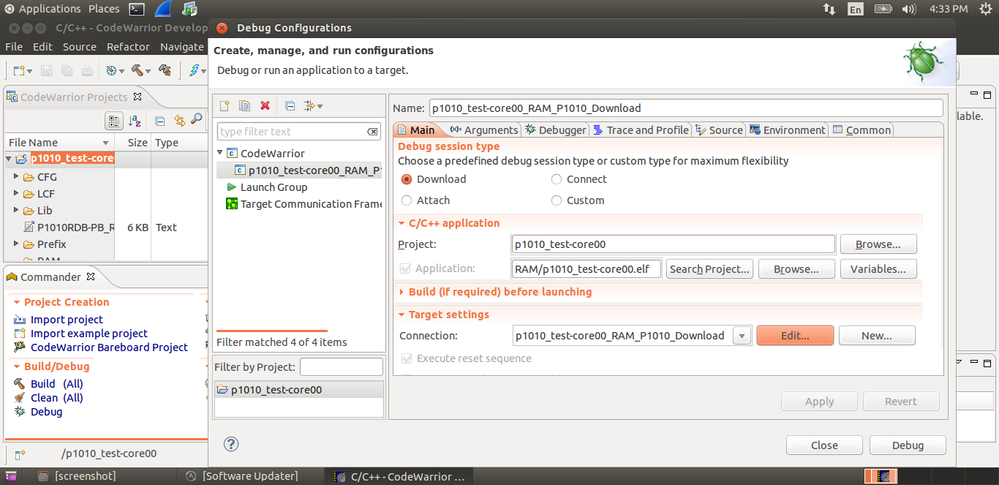Select the Custom debug session radio
The image size is (999, 485).
(557, 200)
